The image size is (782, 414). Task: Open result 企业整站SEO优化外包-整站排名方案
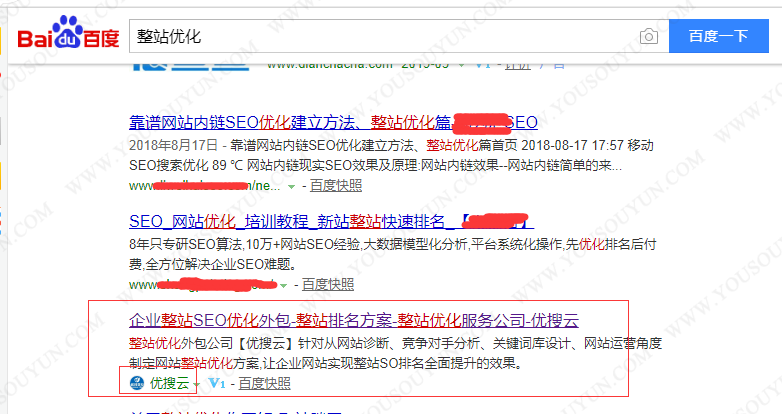click(354, 320)
